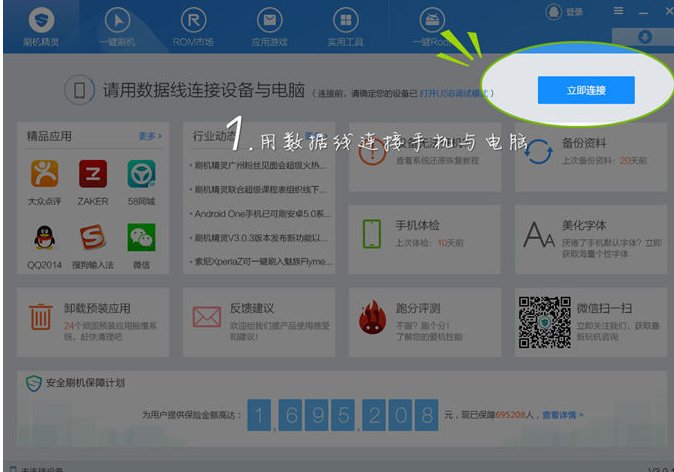Open the 反馈建议 envelope icon
The width and height of the screenshot is (674, 472).
pos(207,317)
